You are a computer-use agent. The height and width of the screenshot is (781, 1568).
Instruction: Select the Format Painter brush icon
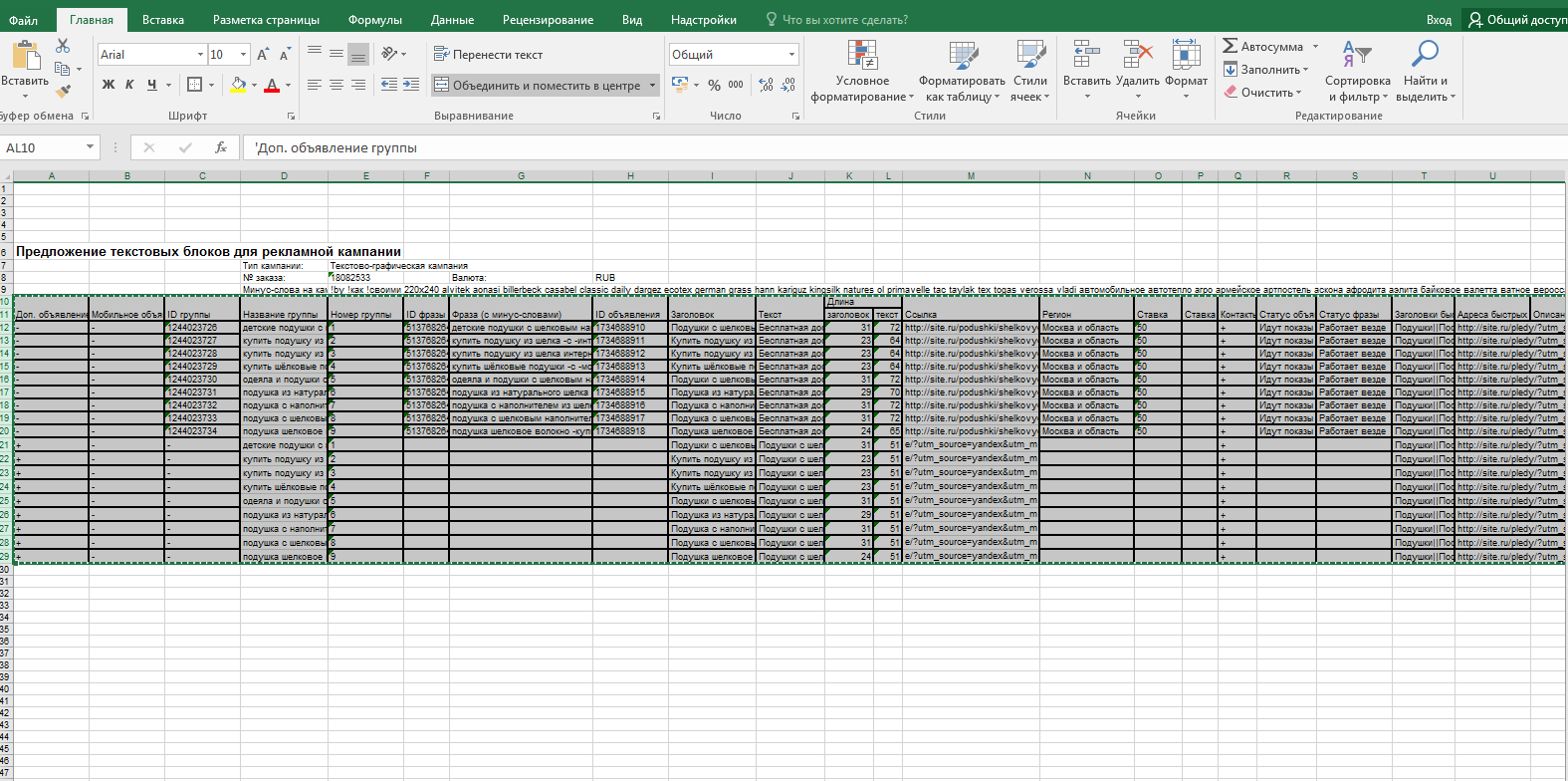[x=63, y=92]
